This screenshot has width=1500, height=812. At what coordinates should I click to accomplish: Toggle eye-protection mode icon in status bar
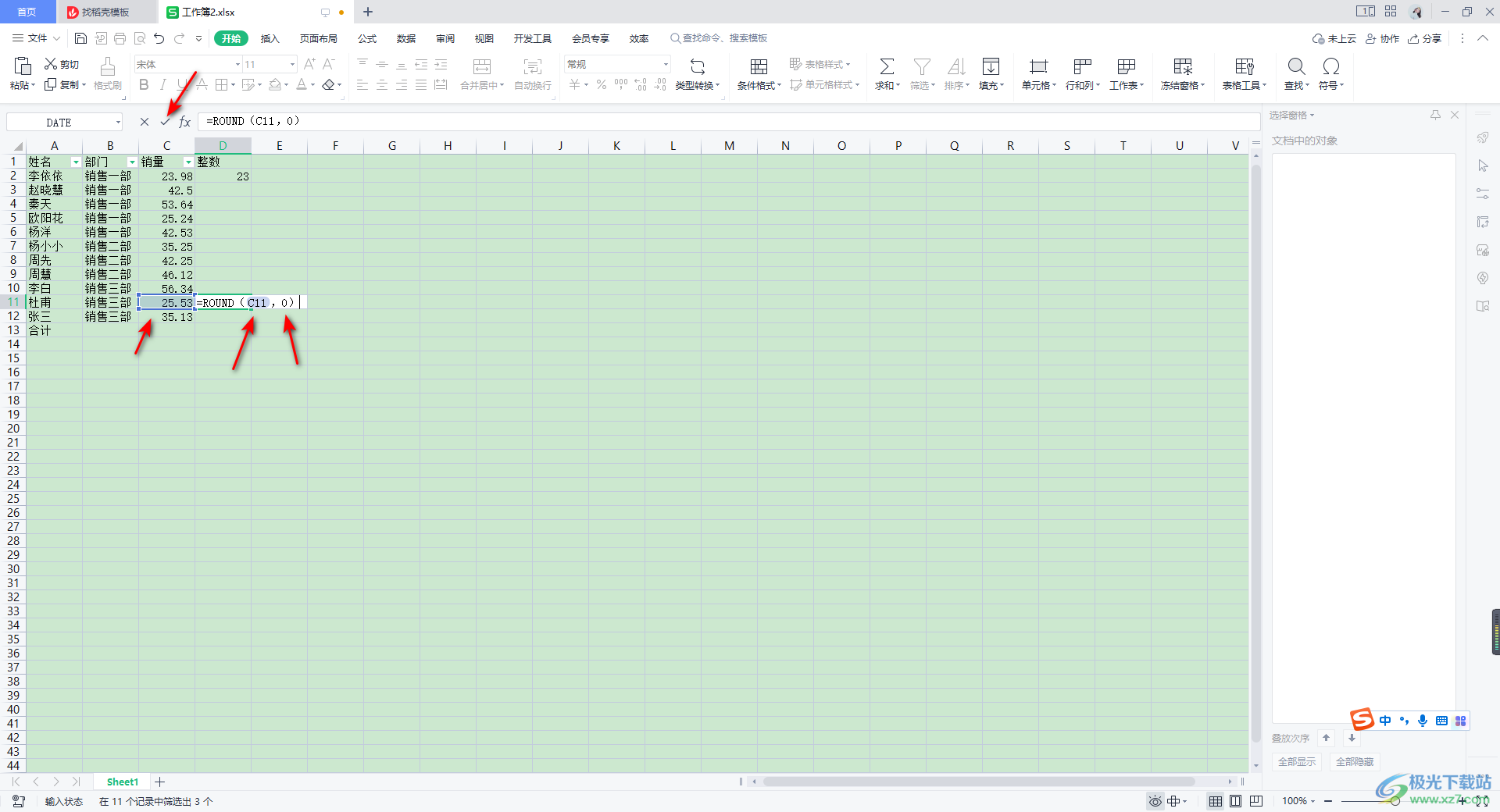1155,801
